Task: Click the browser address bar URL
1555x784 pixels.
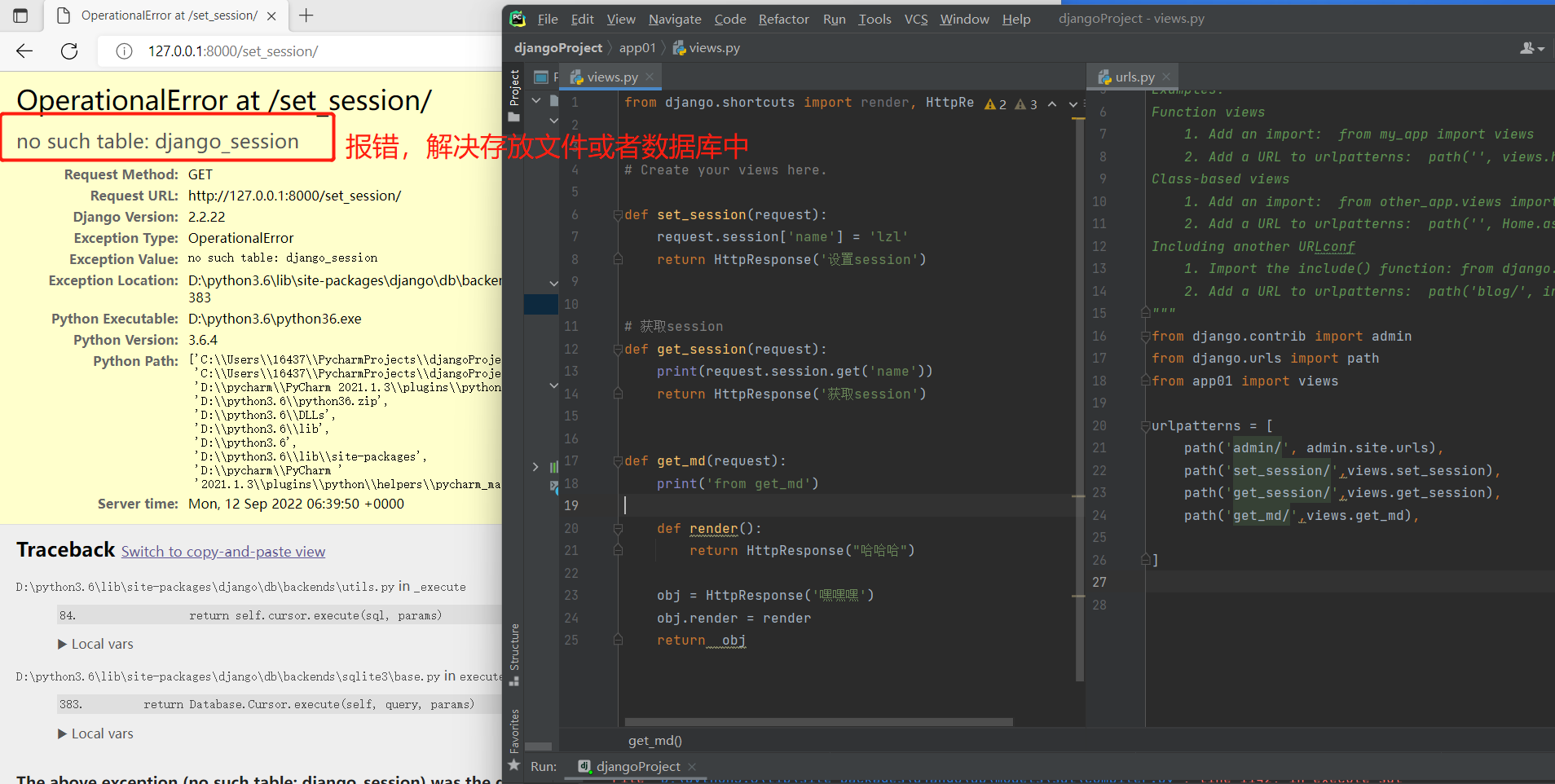Action: tap(232, 51)
